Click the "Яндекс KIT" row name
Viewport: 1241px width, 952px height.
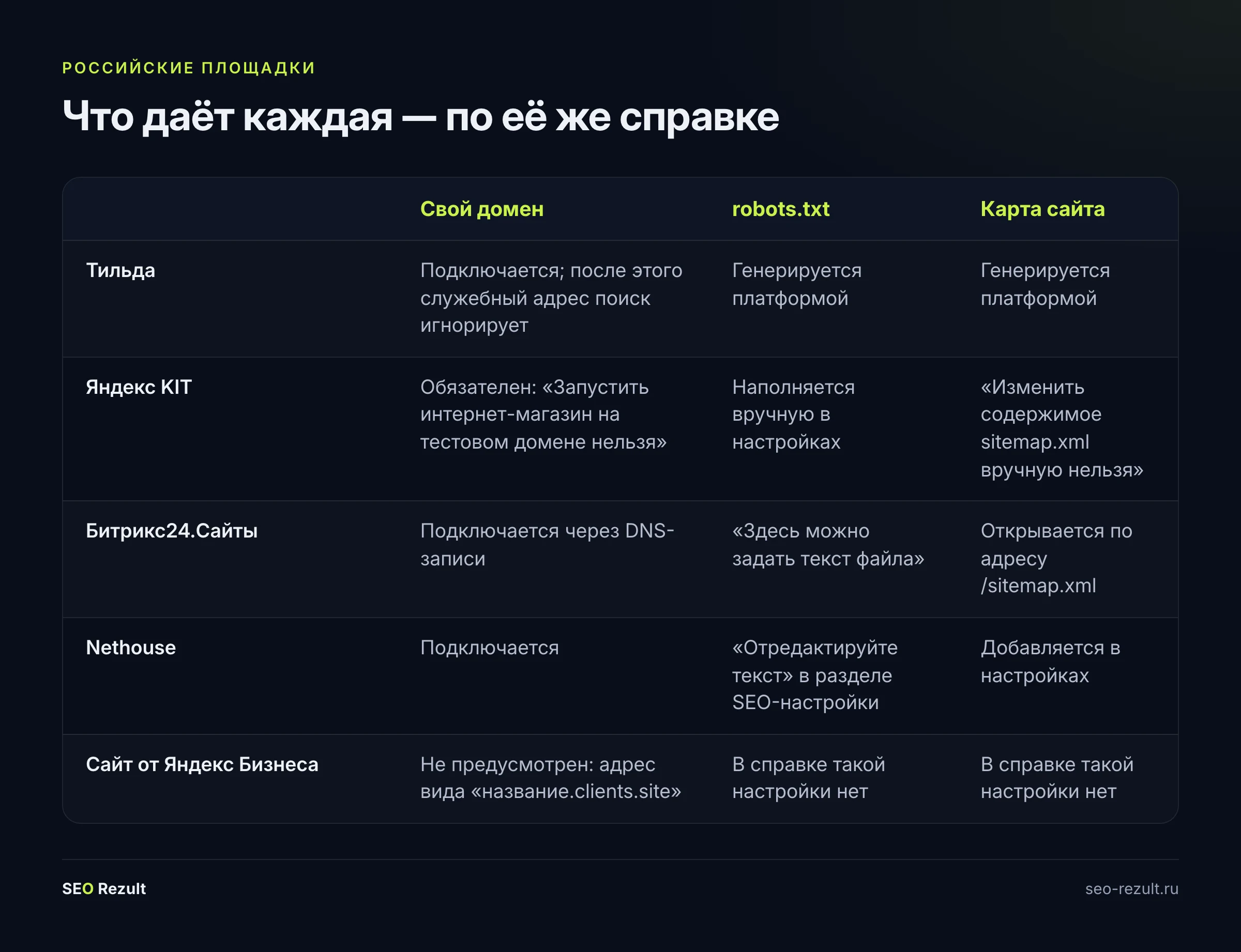click(x=139, y=387)
